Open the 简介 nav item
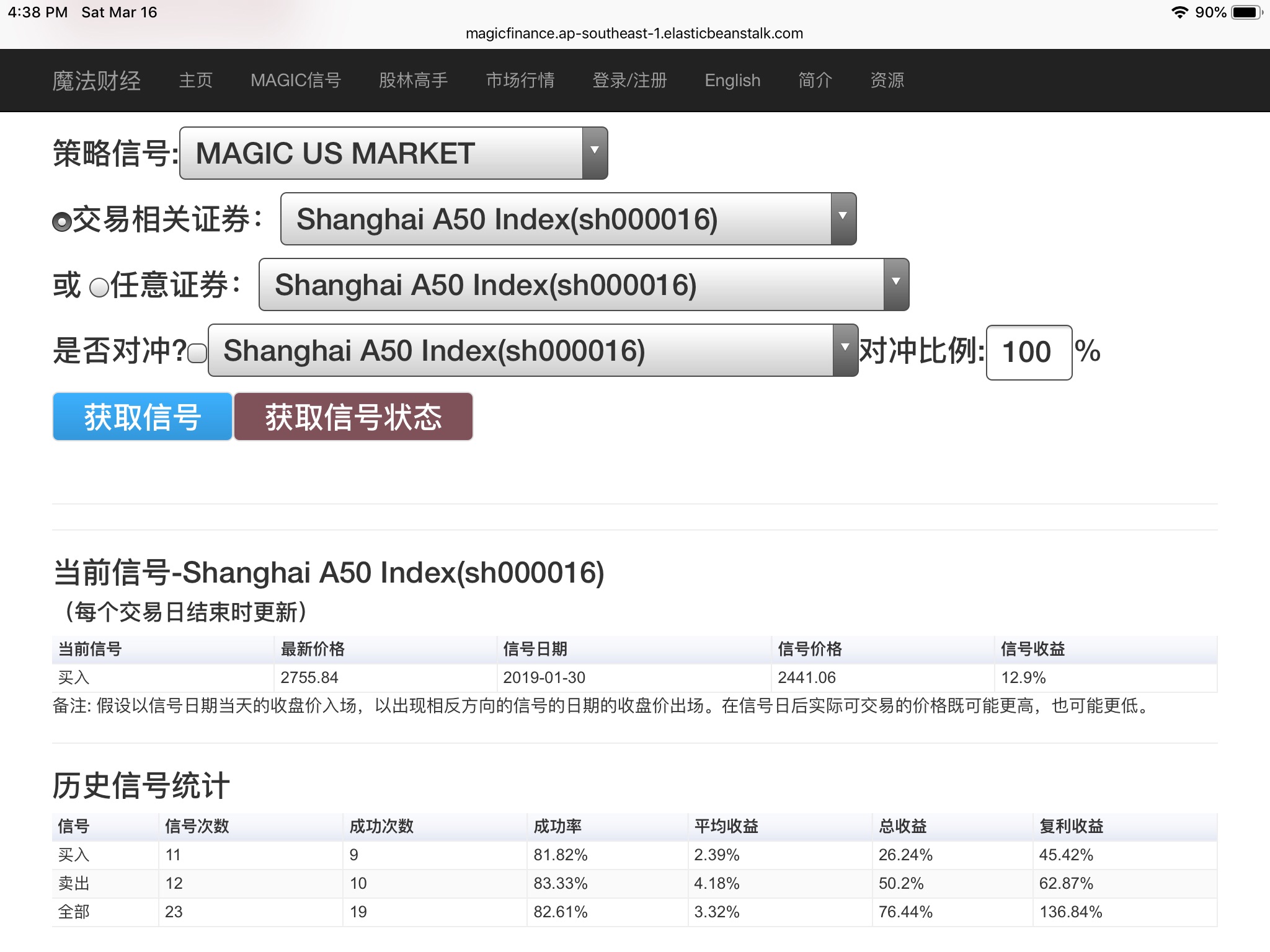Screen dimensions: 1270x952 815,81
